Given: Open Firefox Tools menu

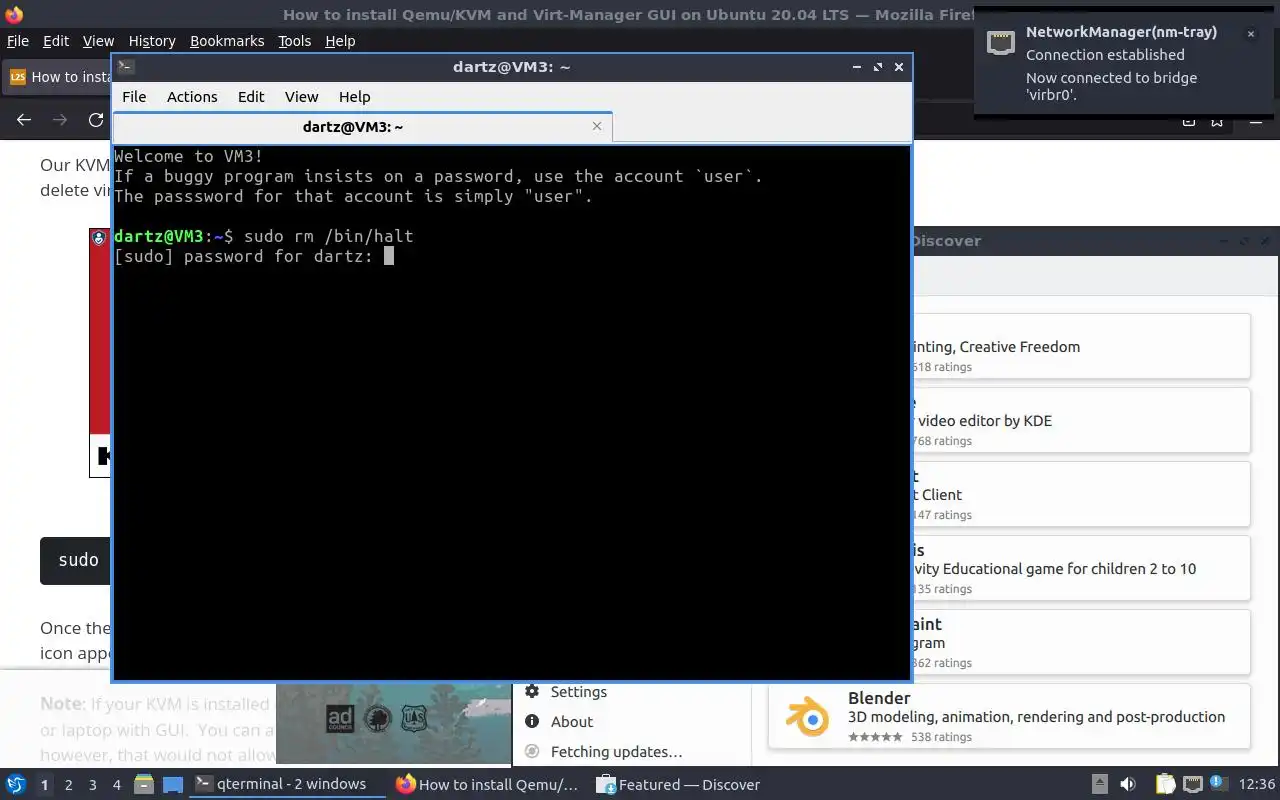Looking at the screenshot, I should (x=294, y=41).
